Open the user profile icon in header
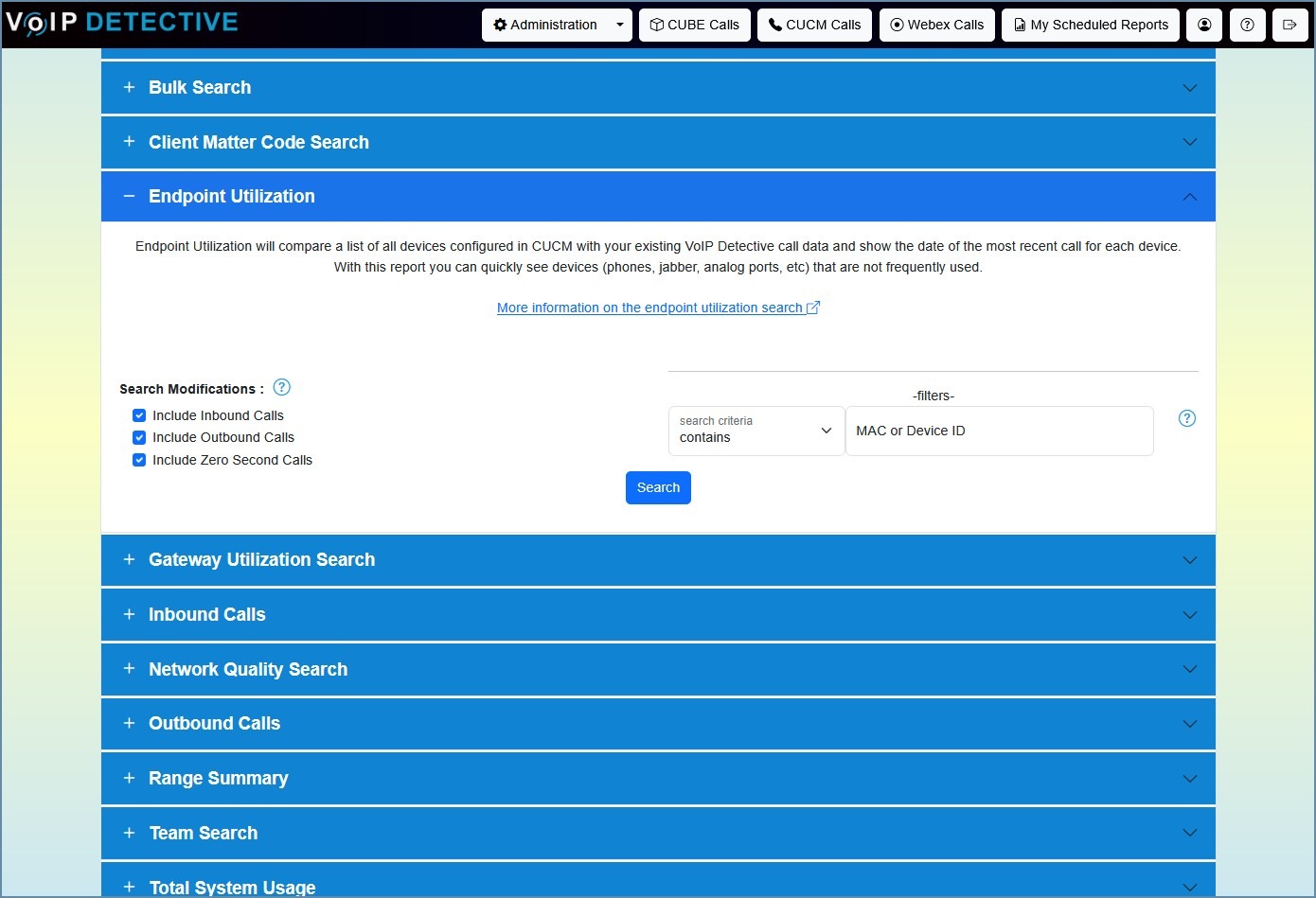The image size is (1316, 898). click(1204, 26)
